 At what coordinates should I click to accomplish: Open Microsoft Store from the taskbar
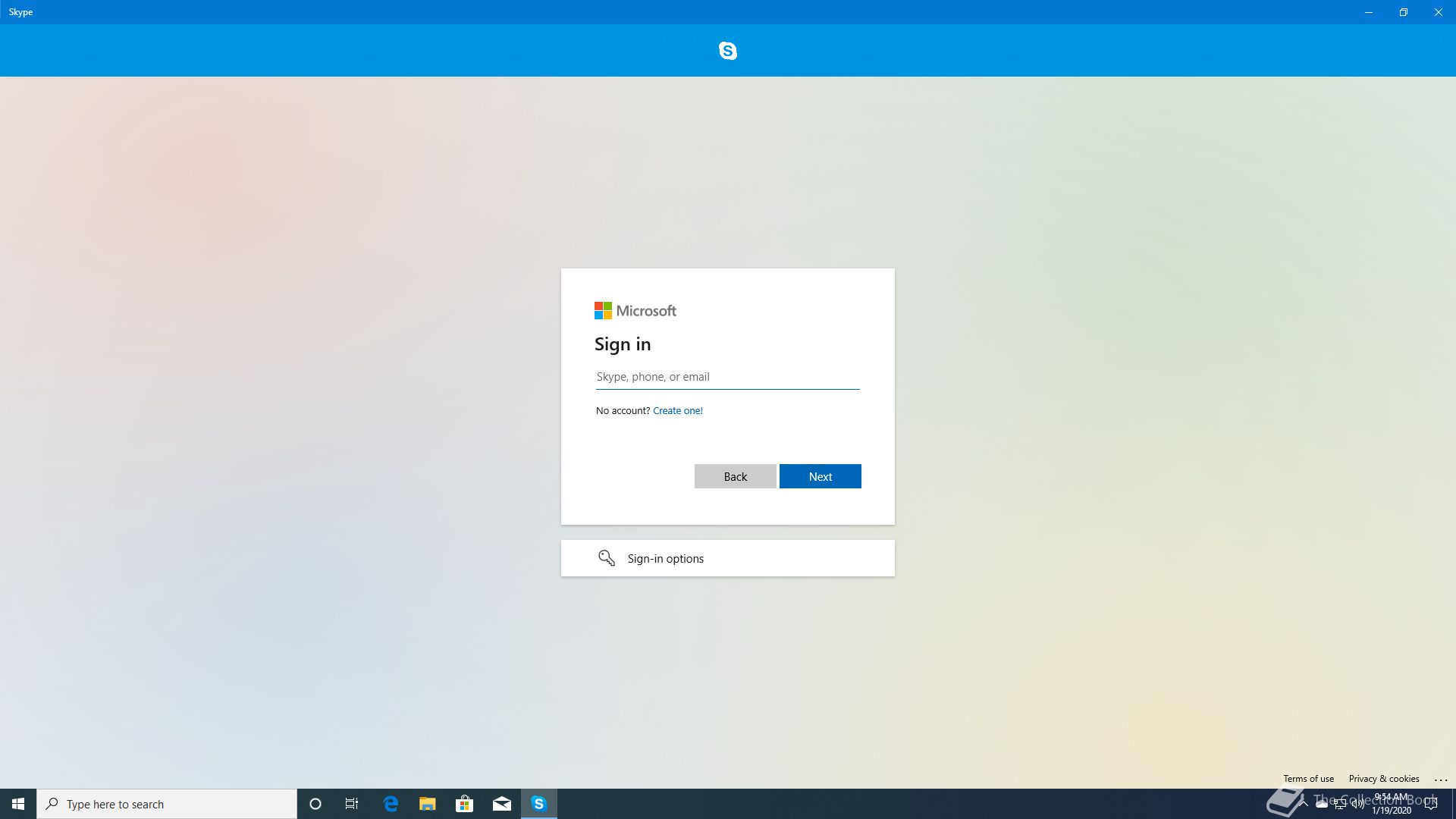465,804
